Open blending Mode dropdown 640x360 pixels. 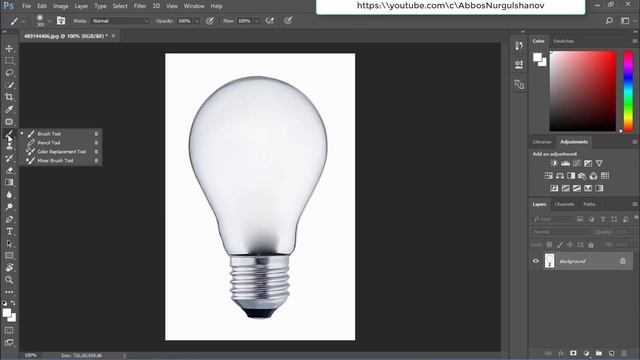(120, 21)
